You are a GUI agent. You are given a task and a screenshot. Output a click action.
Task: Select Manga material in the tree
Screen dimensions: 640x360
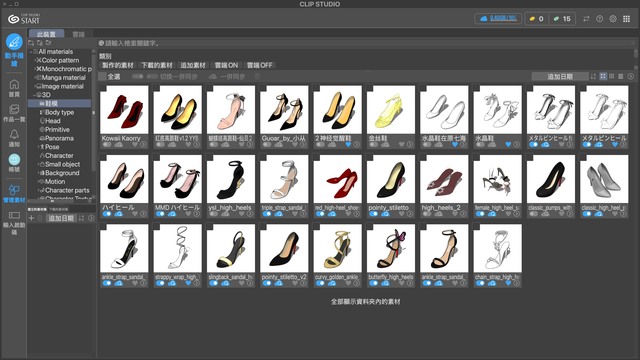click(x=63, y=78)
